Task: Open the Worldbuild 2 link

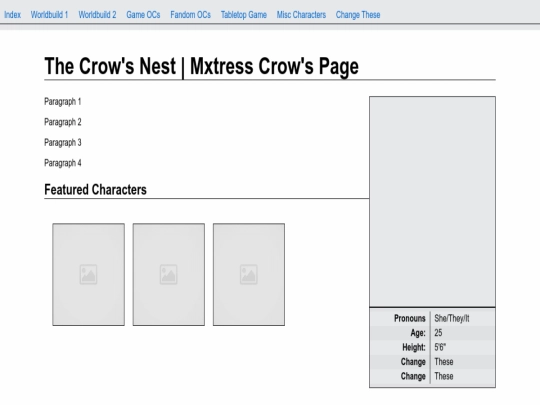Action: (x=97, y=15)
